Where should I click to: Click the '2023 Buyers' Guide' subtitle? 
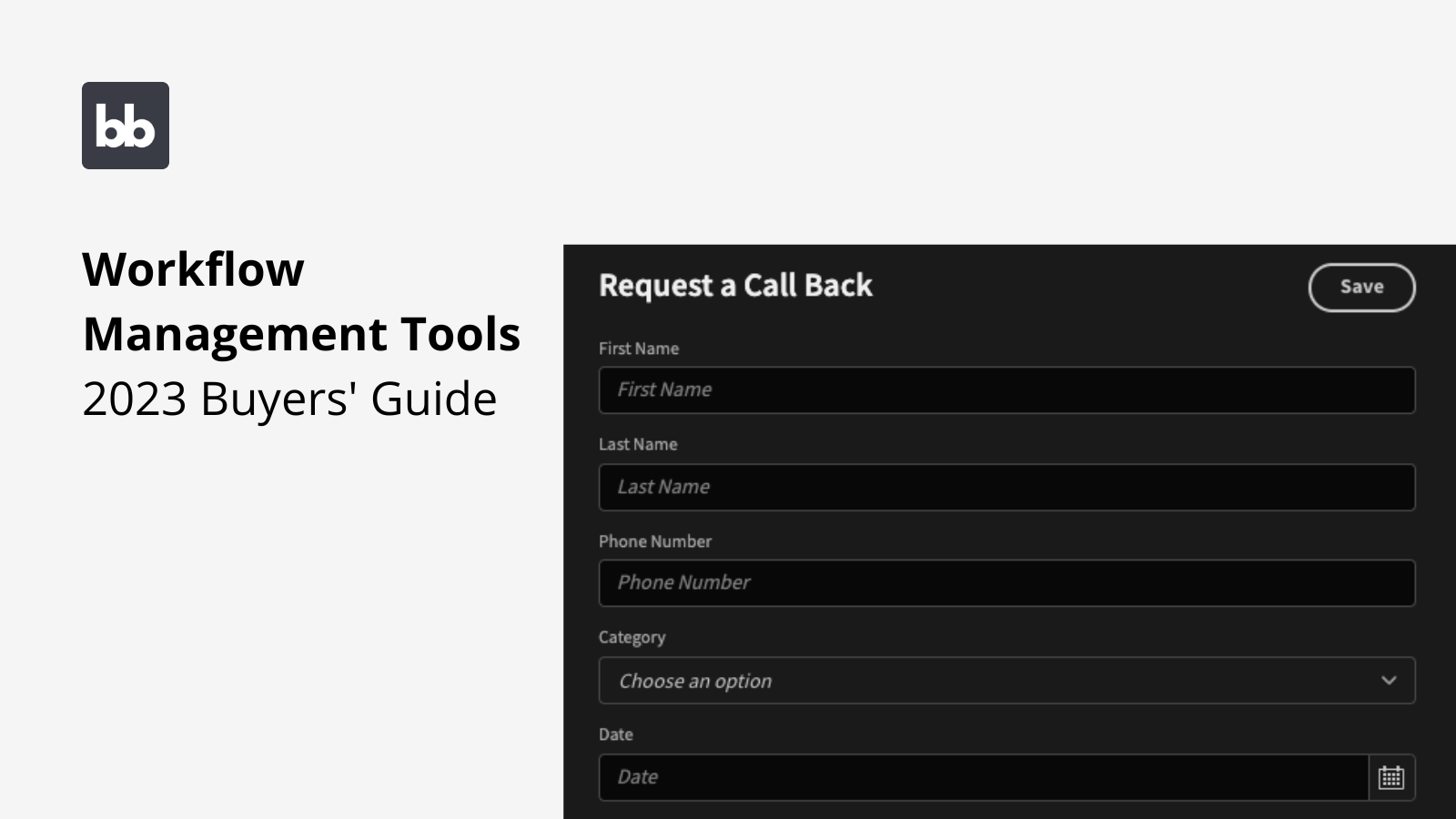290,398
